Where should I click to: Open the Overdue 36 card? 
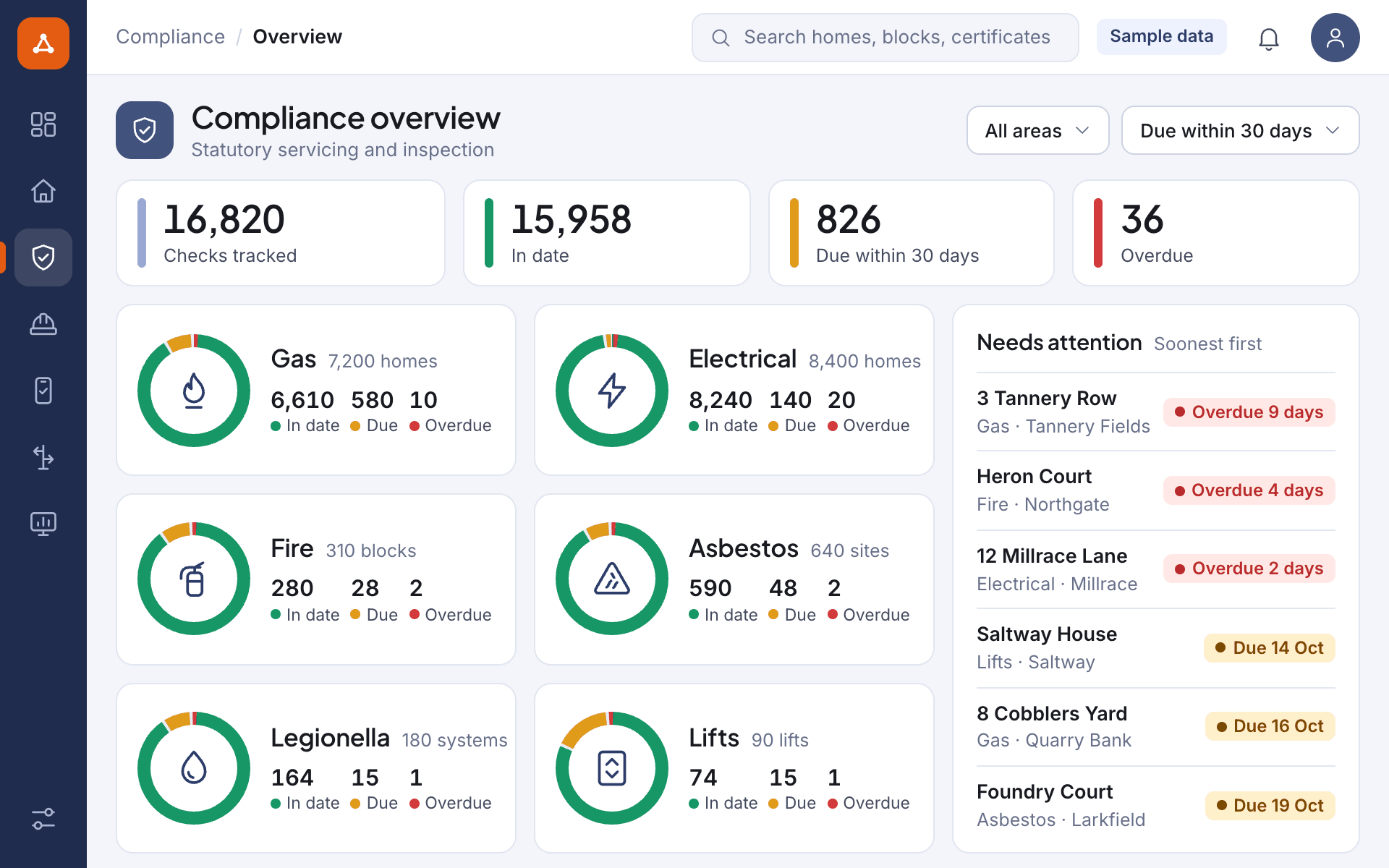pyautogui.click(x=1216, y=233)
